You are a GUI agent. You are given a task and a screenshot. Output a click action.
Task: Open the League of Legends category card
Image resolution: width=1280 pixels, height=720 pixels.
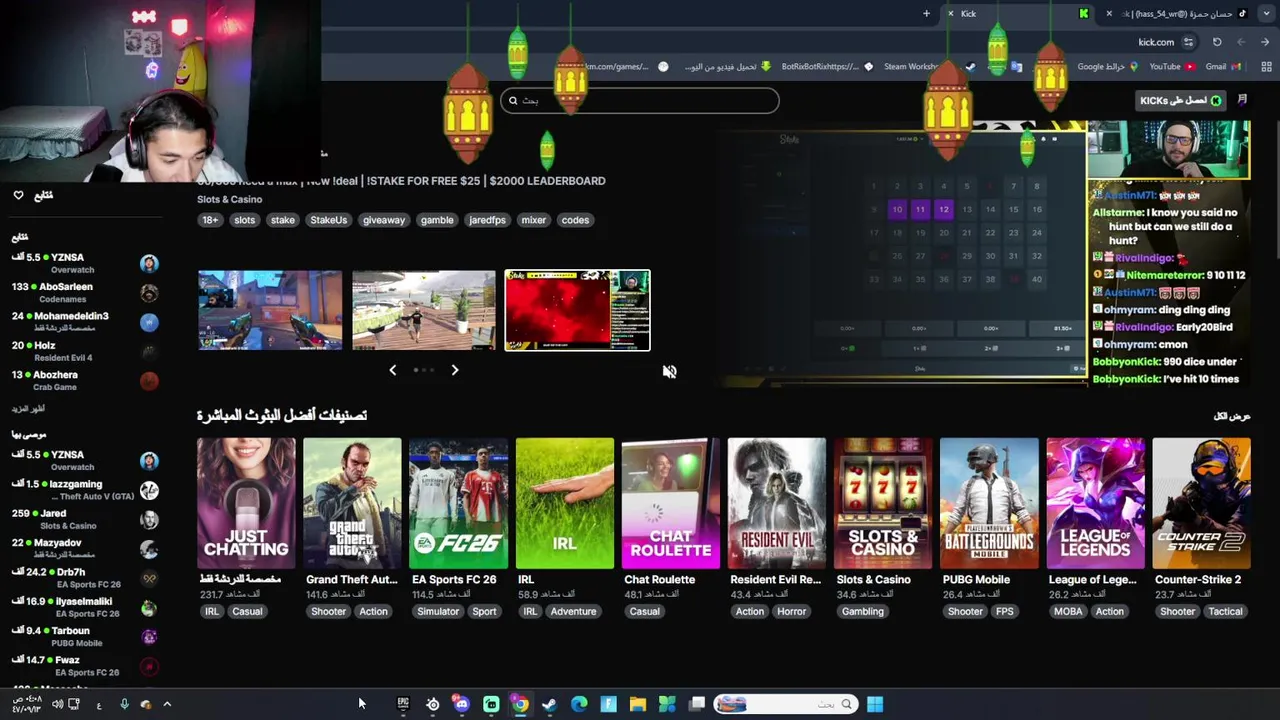pos(1095,503)
